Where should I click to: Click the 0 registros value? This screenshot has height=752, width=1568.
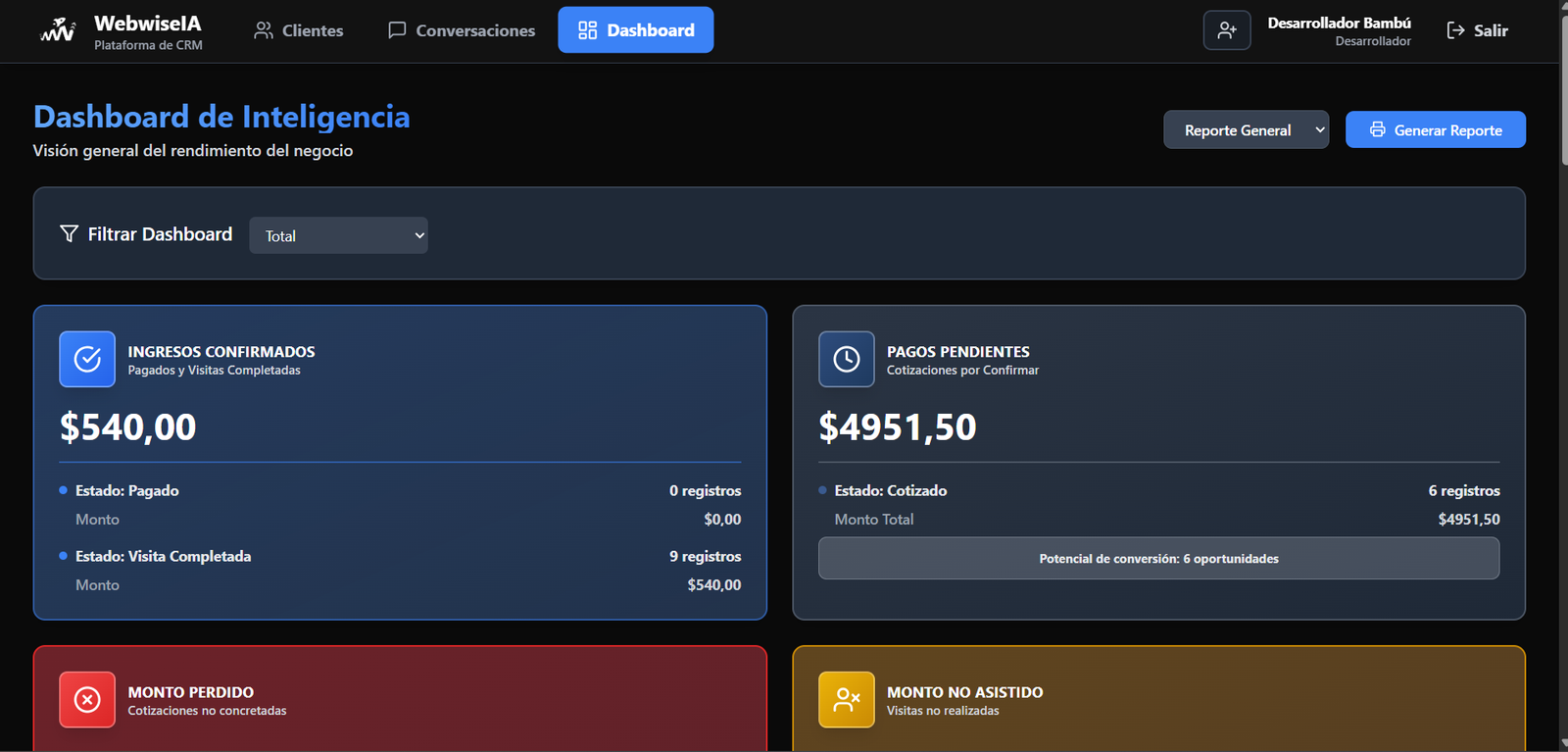[x=706, y=490]
